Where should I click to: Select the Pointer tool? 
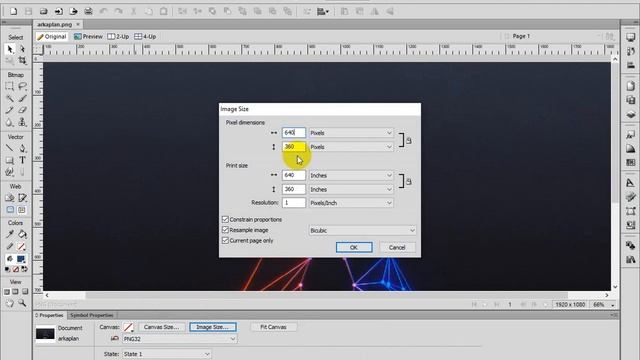pyautogui.click(x=10, y=49)
